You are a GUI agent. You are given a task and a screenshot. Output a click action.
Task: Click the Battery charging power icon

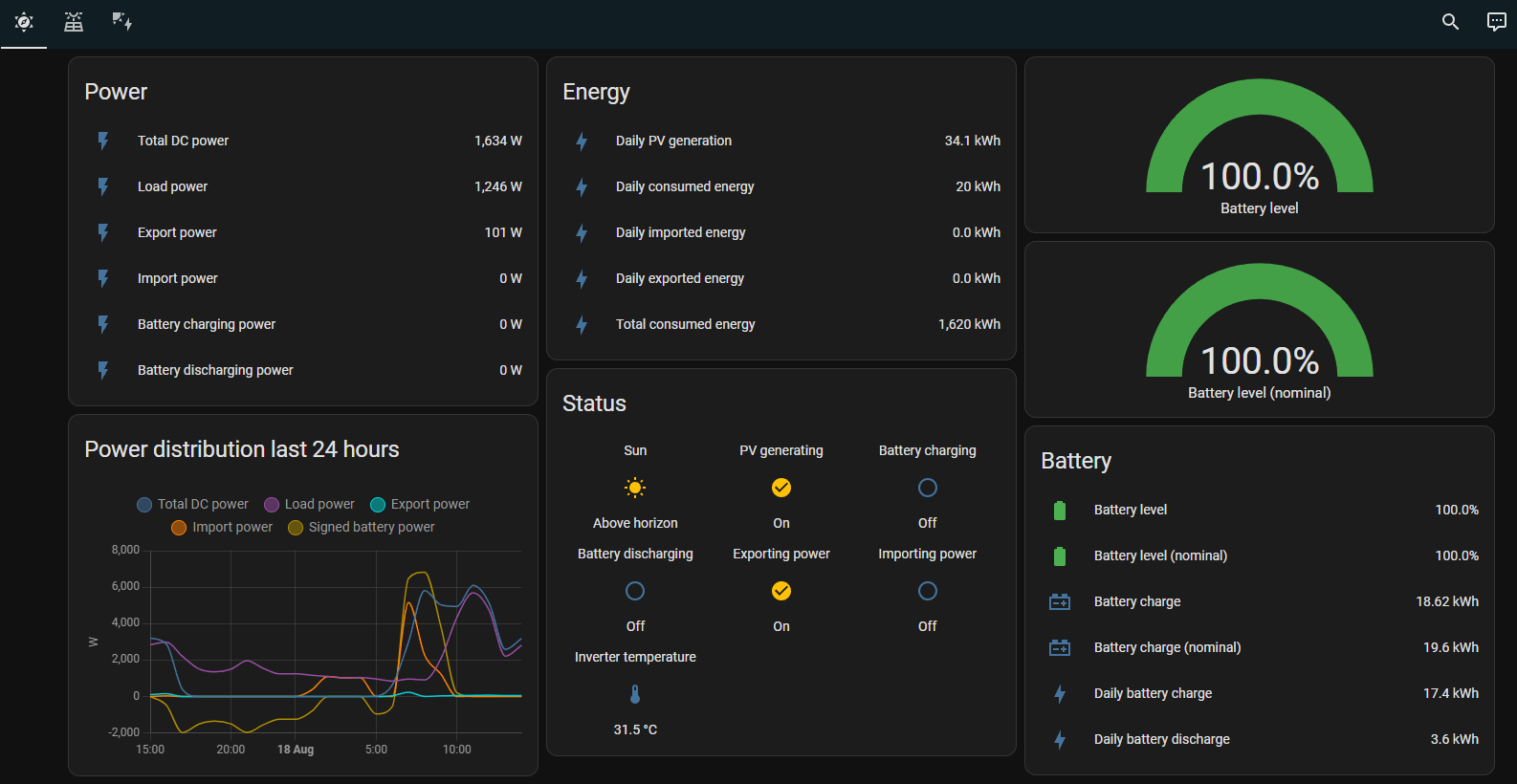coord(103,324)
